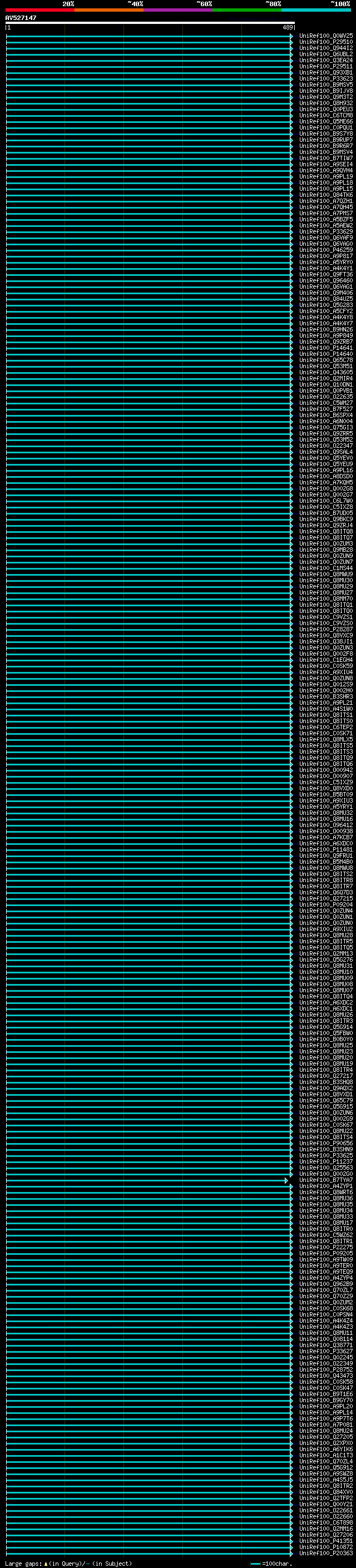Select the AV527147 query label
This screenshot has width=356, height=1568.
coord(21,18)
